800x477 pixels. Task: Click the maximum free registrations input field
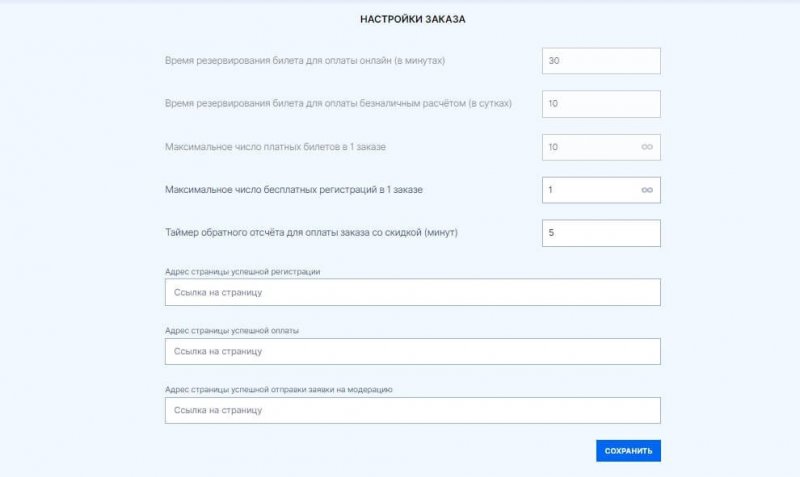pos(590,190)
